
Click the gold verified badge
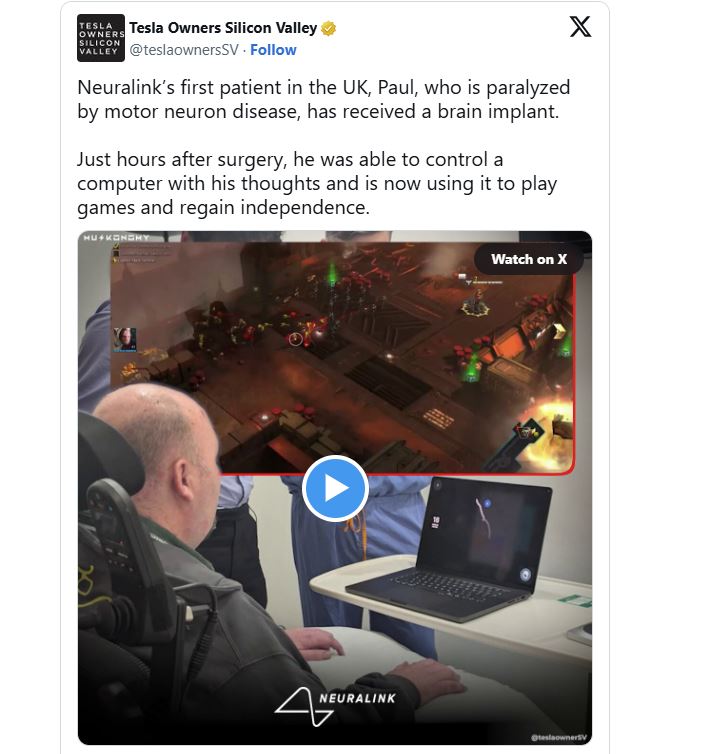tap(328, 28)
